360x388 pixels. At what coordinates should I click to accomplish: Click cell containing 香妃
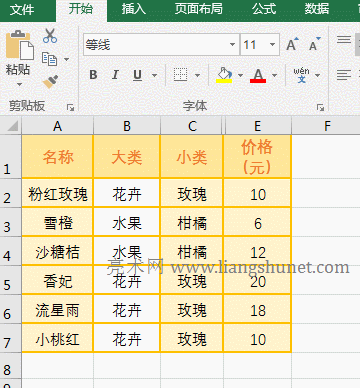point(58,280)
